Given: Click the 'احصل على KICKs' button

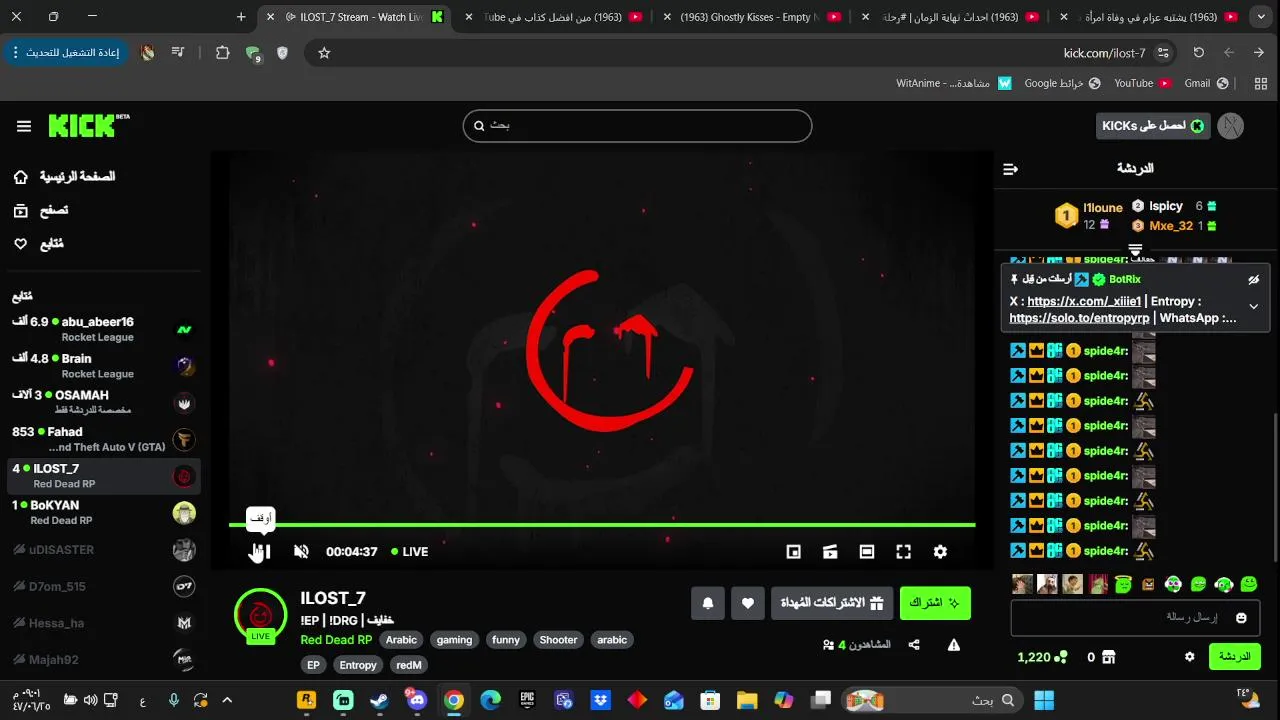Looking at the screenshot, I should pyautogui.click(x=1153, y=125).
